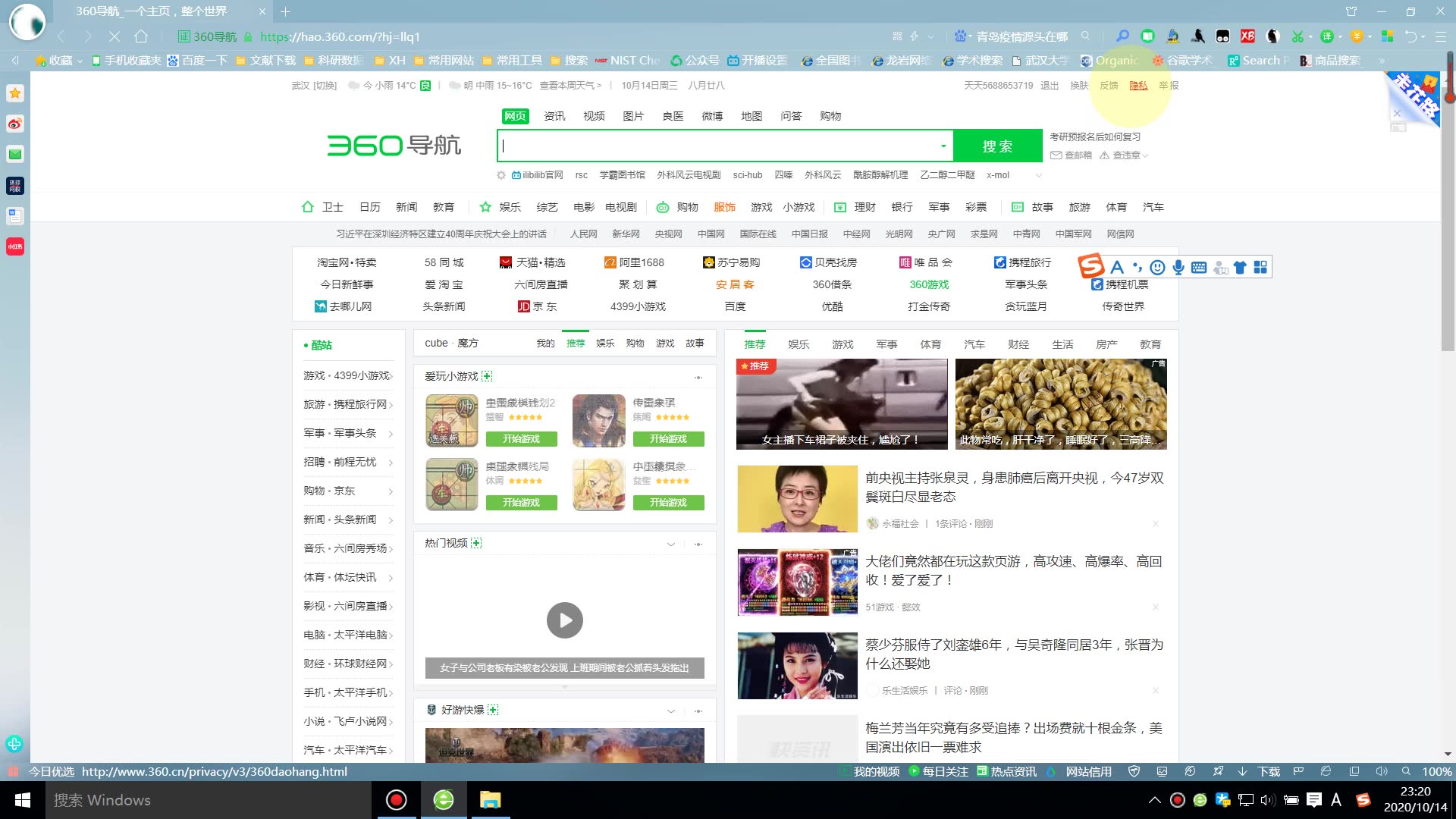
Task: Toggle the plus box beside 爱玩小游戏
Action: (x=487, y=376)
